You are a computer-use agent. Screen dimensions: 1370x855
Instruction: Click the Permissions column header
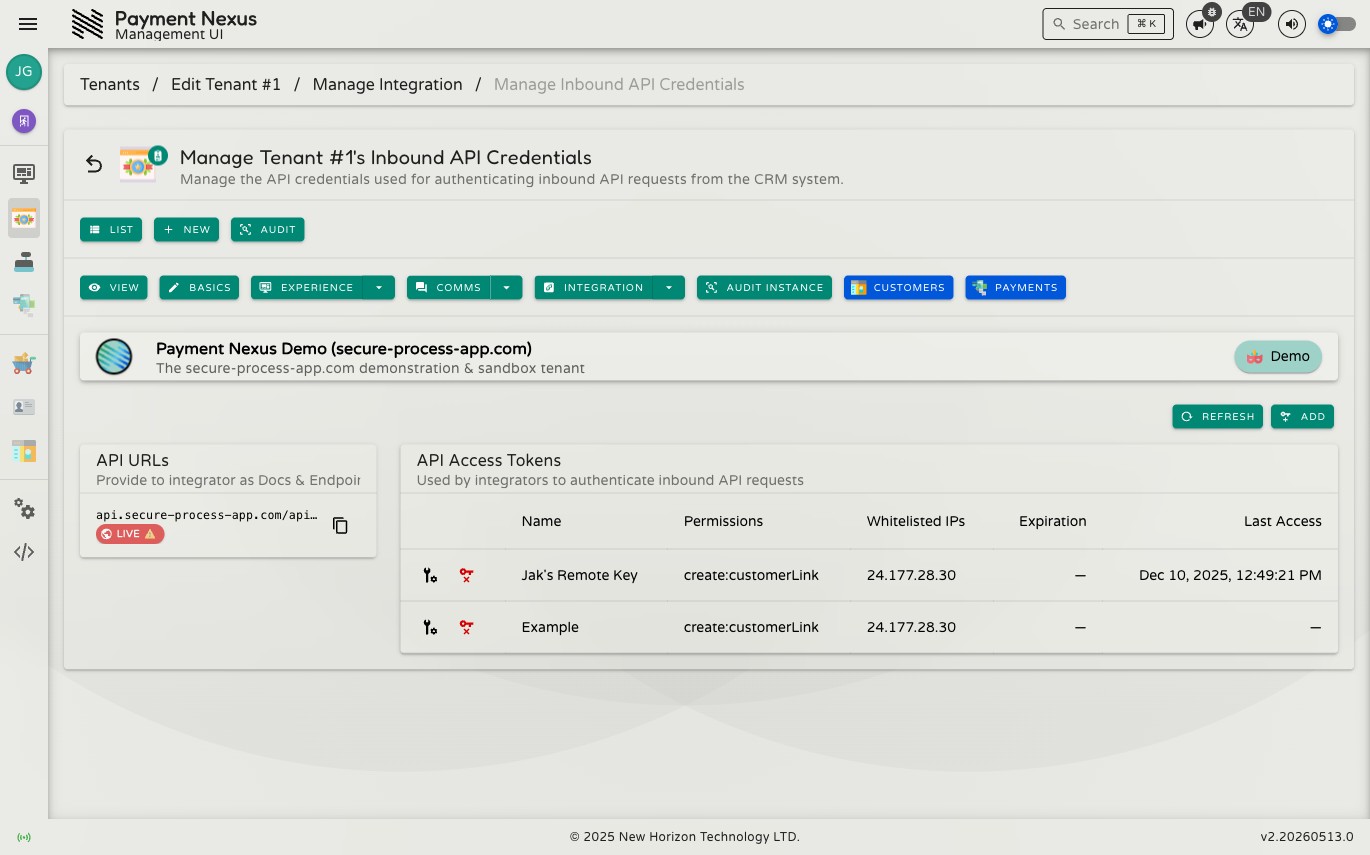(723, 521)
